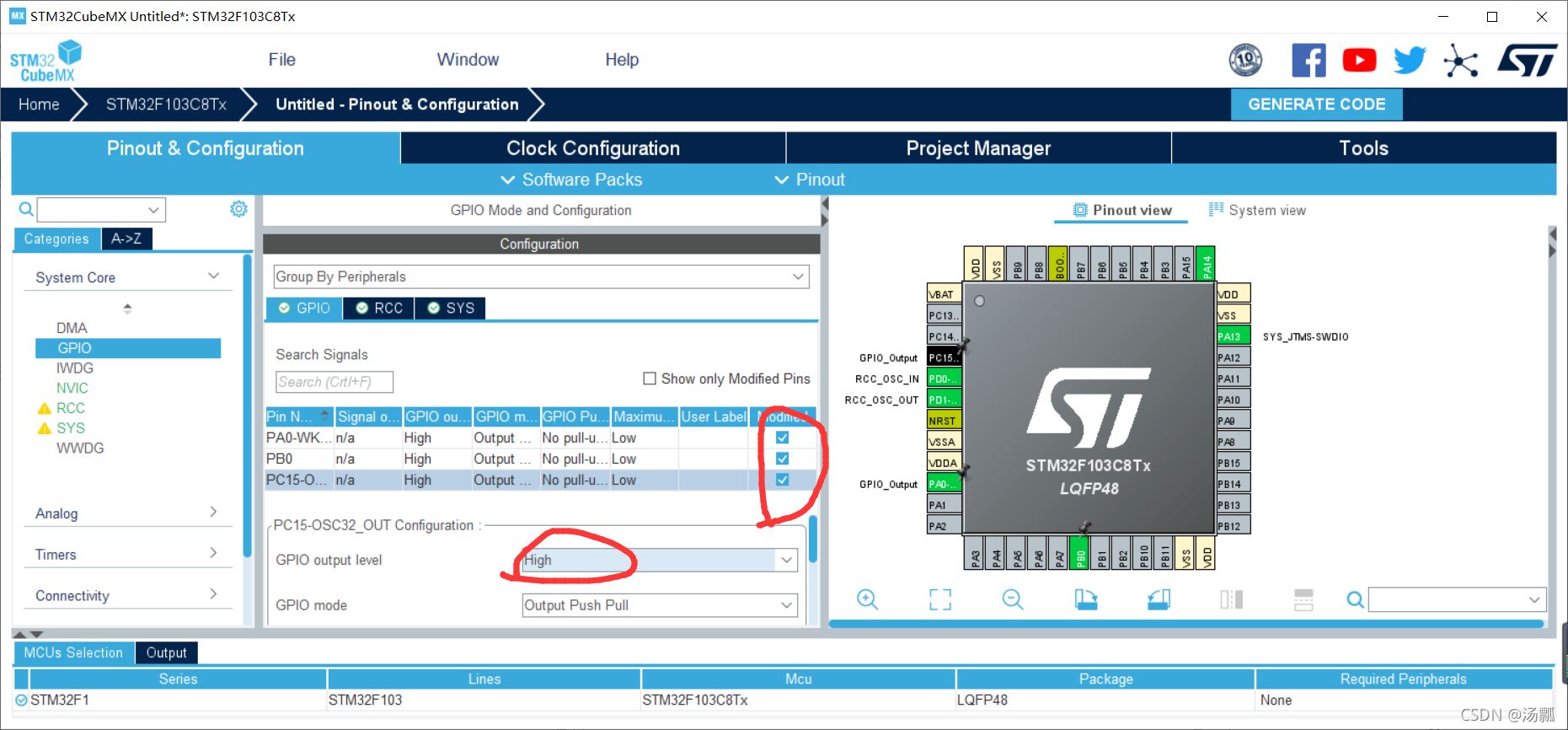Select WWDG in System Core list

click(x=80, y=448)
